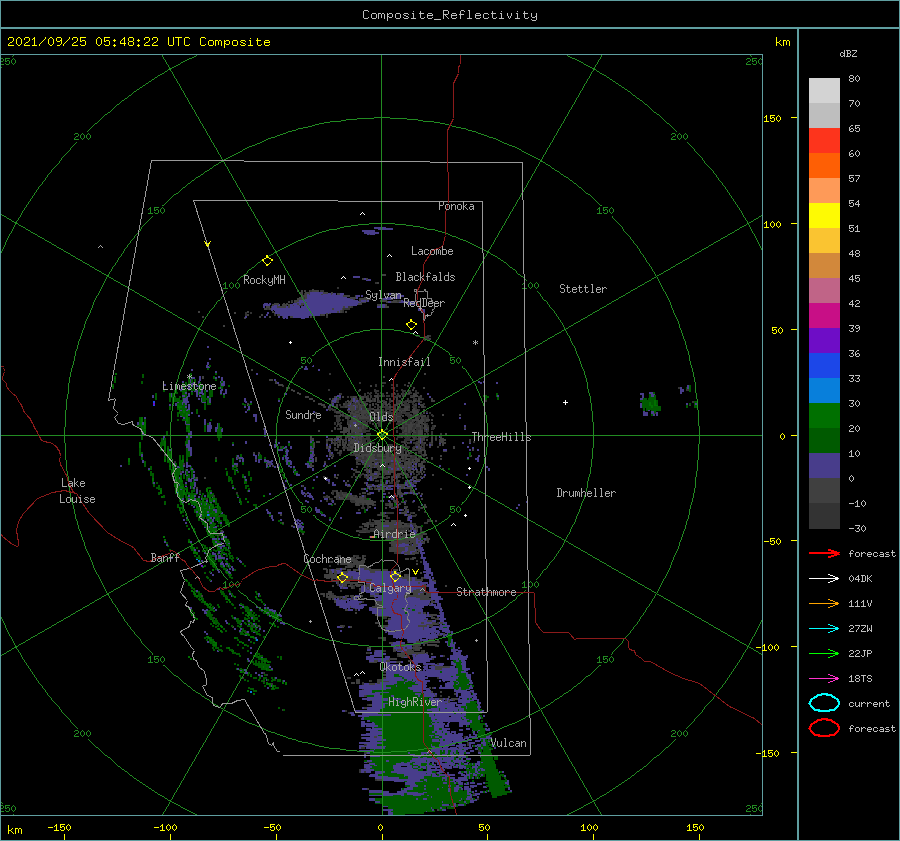Viewport: 900px width, 841px height.
Task: Select the bright green 20-30 dBZ swatch
Action: tap(824, 416)
